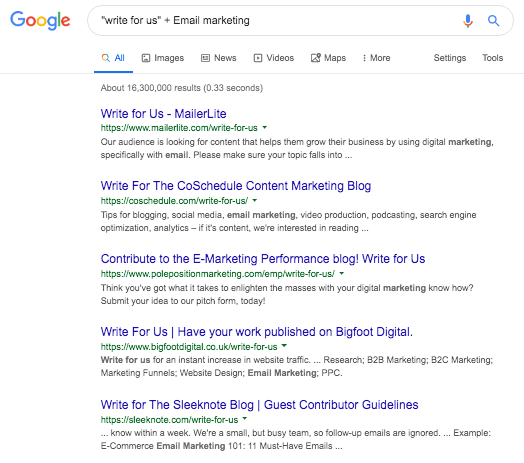The width and height of the screenshot is (524, 463).
Task: Open Write for Us - MailerLite result
Action: [x=163, y=114]
